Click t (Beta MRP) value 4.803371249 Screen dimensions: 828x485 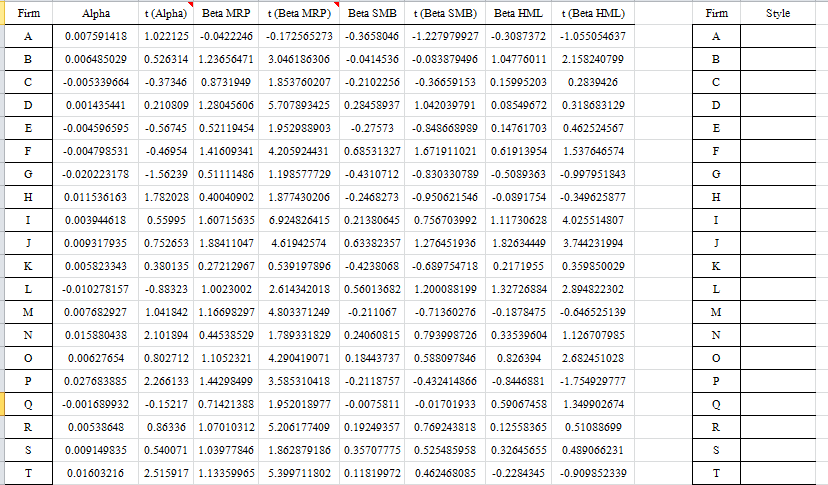click(x=299, y=312)
